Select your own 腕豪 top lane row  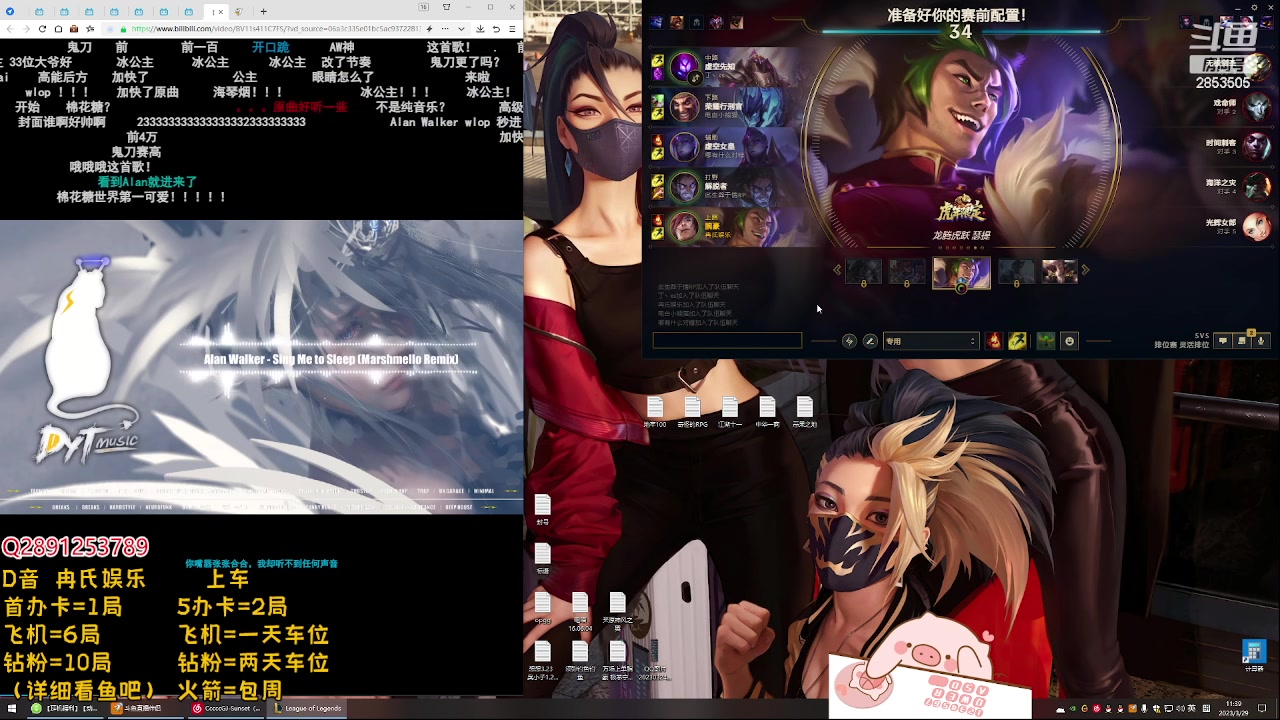point(725,225)
